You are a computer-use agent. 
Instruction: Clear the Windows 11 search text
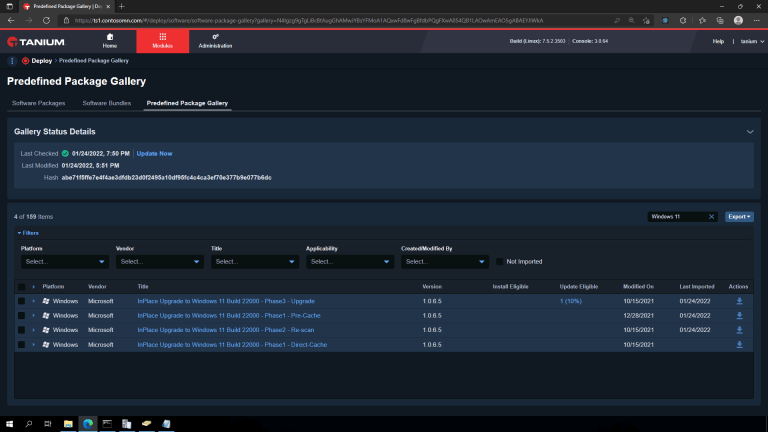click(711, 216)
